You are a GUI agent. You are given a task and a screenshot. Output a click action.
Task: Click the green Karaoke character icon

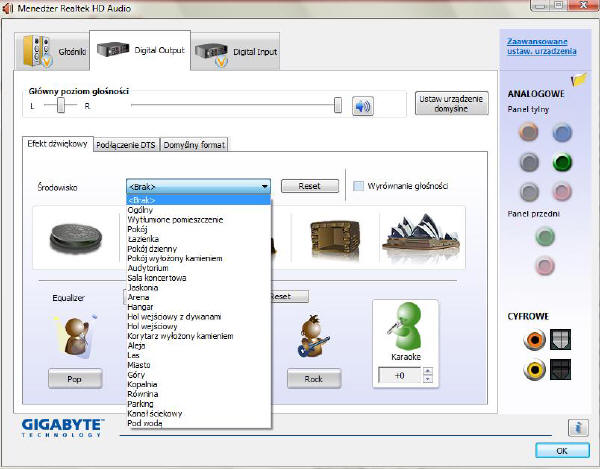tap(406, 325)
